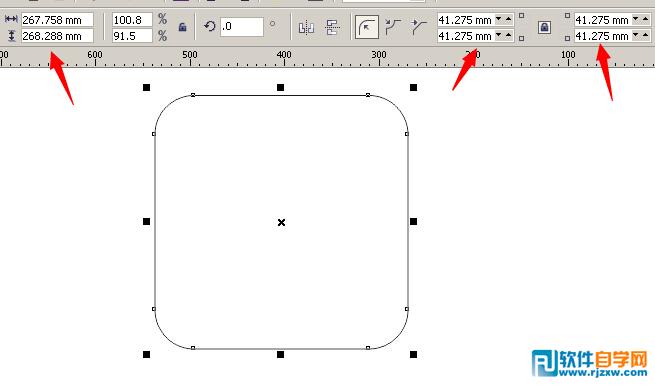The height and width of the screenshot is (386, 655).
Task: Decrease the bottom-left corner radius with down arrow
Action: [498, 36]
